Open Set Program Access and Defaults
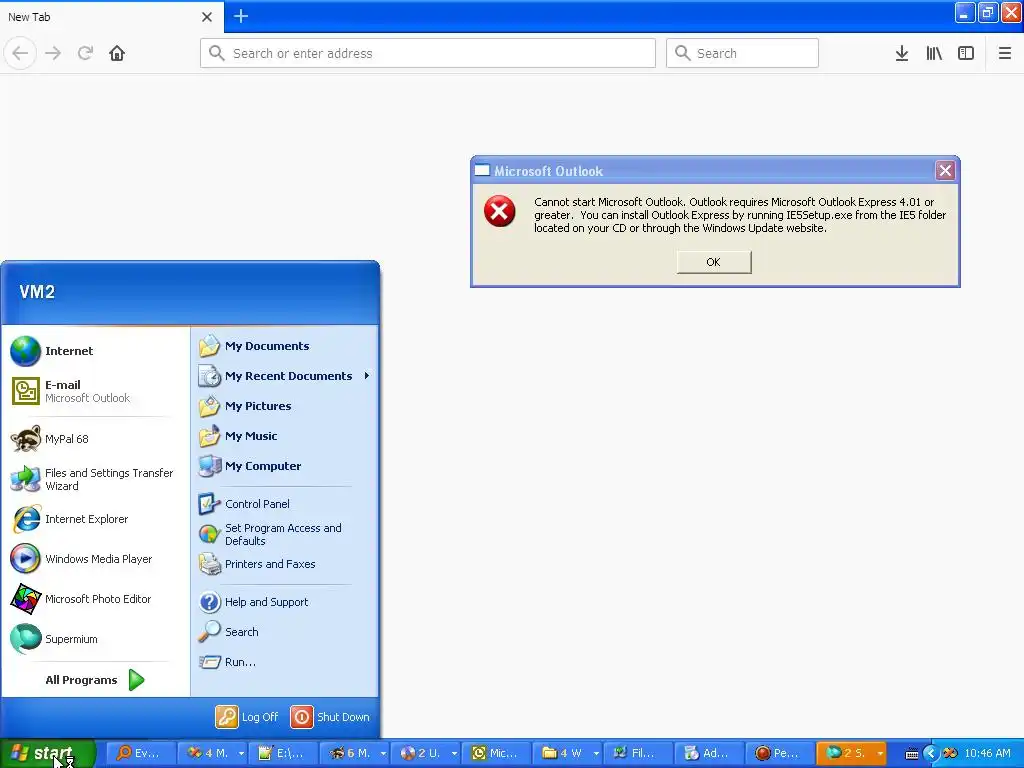This screenshot has height=768, width=1024. pyautogui.click(x=285, y=534)
